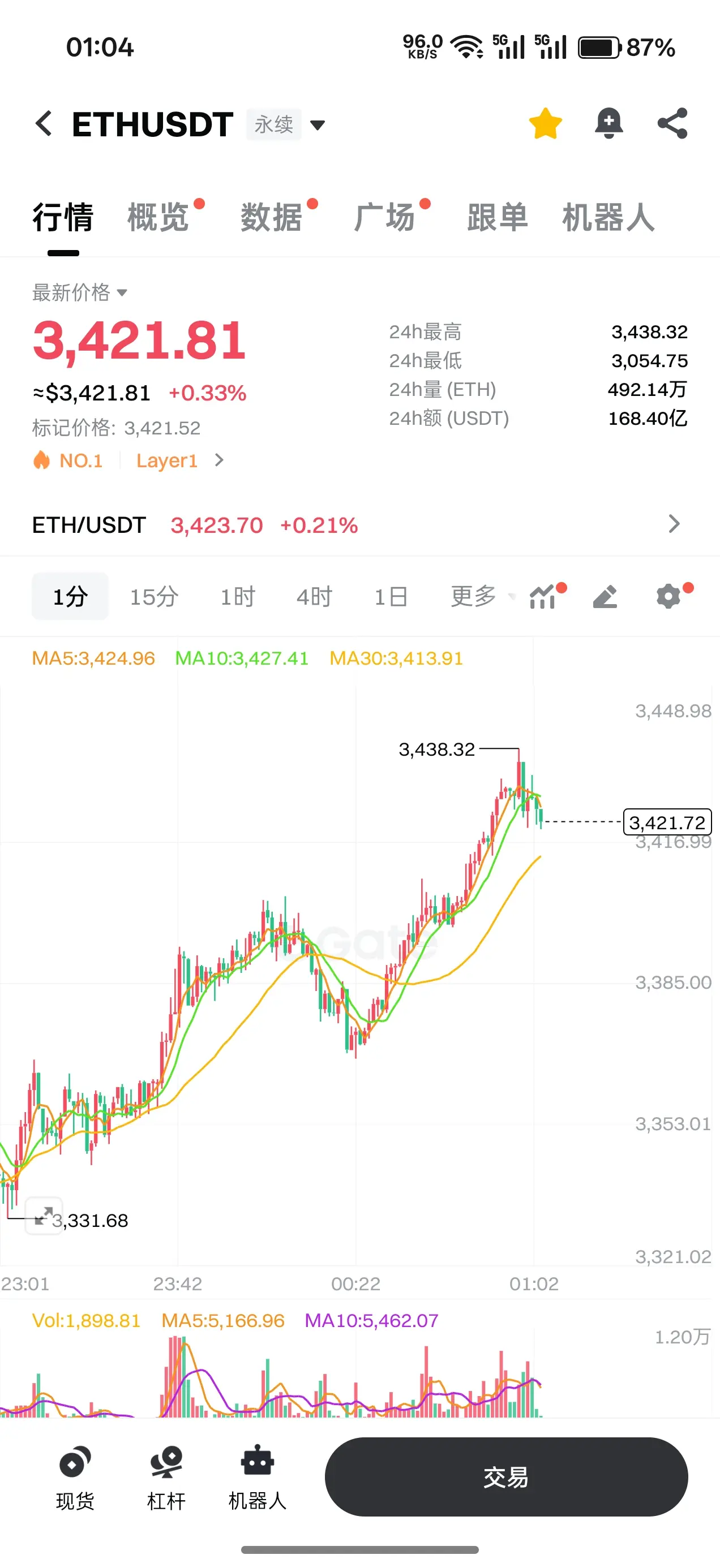The image size is (720, 1568).
Task: Tap the 交易 trade button
Action: click(x=506, y=1477)
